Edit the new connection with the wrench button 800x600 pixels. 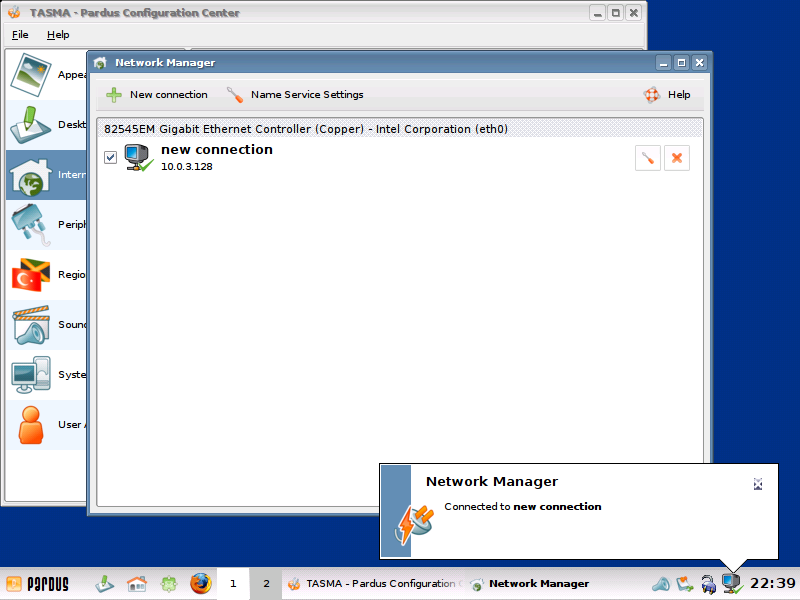(647, 158)
